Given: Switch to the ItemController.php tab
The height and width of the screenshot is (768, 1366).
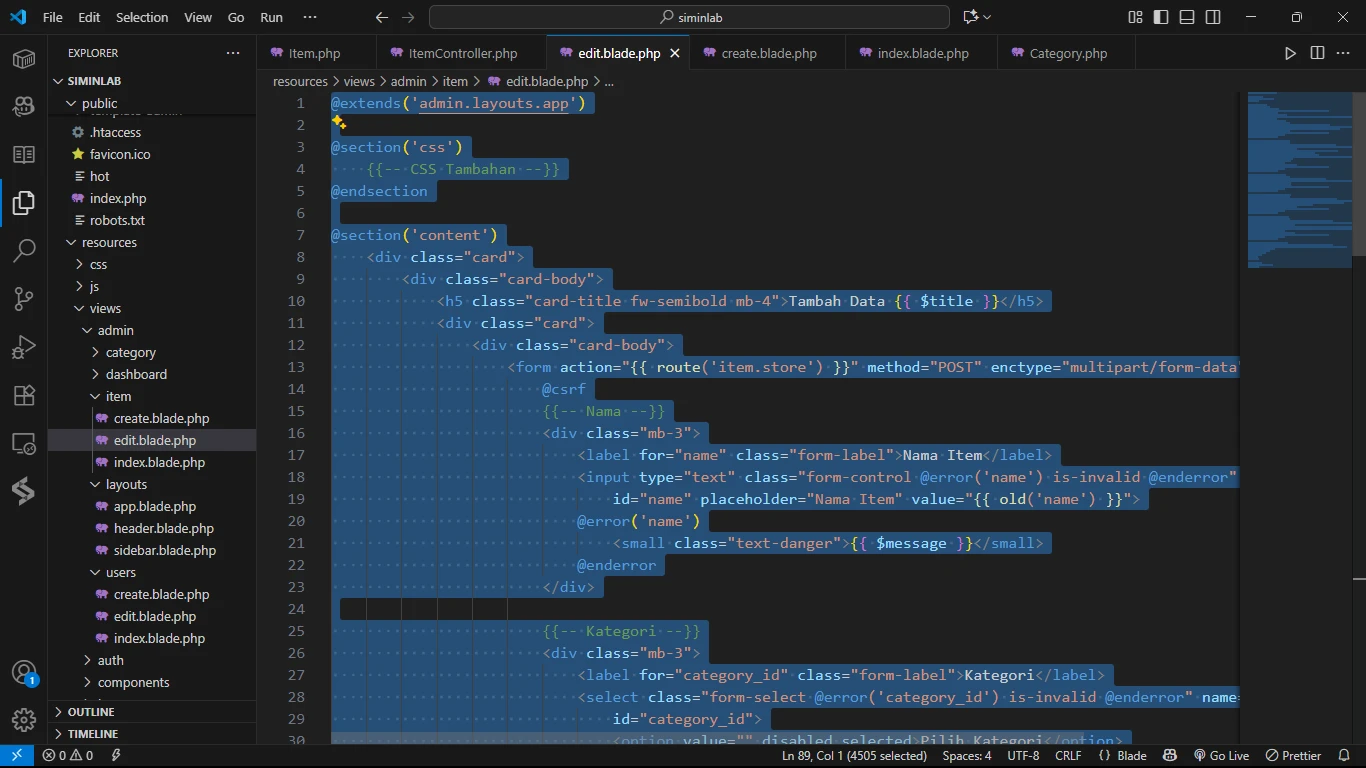Looking at the screenshot, I should (x=462, y=54).
